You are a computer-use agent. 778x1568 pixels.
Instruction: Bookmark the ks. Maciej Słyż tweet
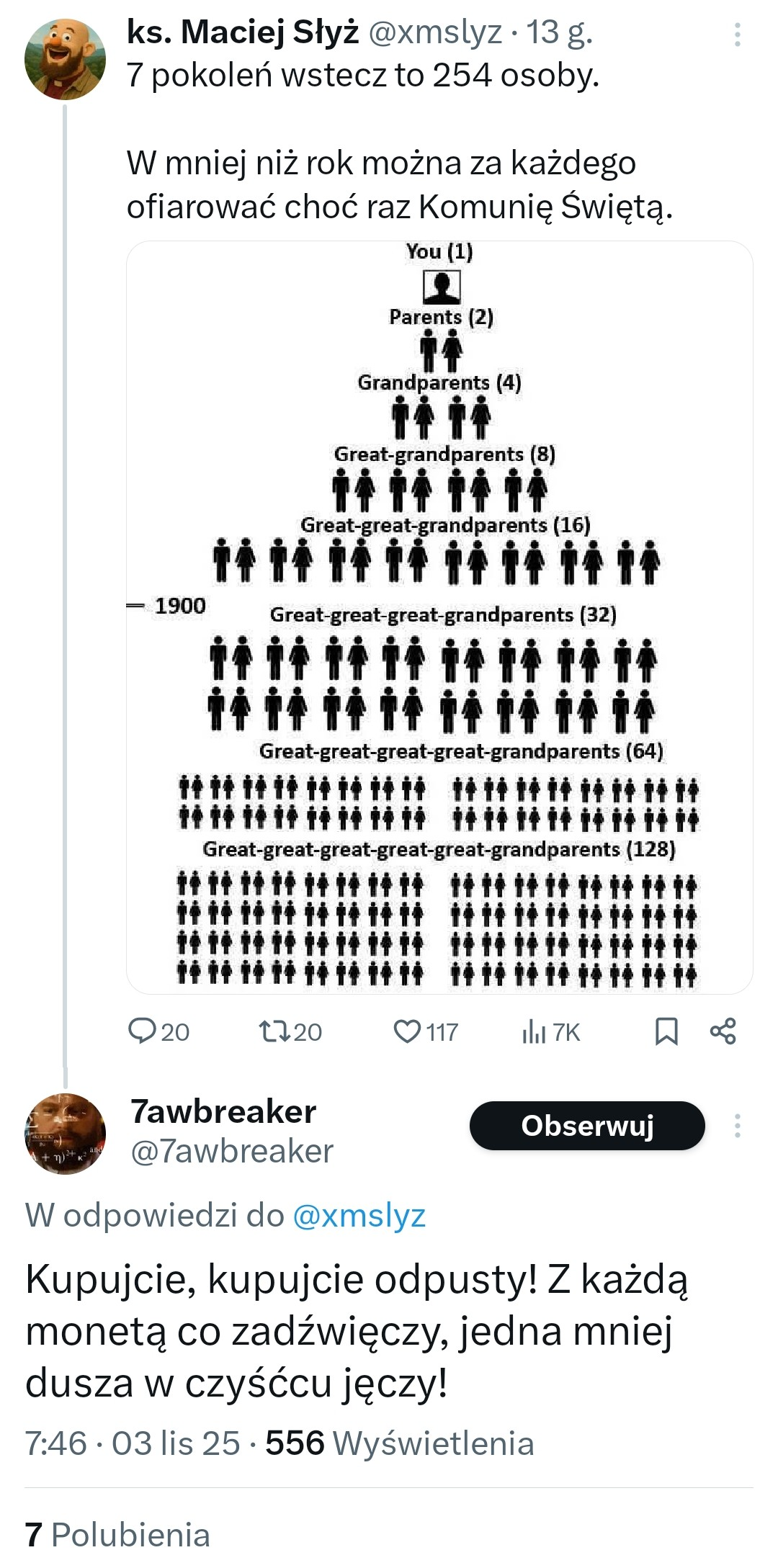[x=666, y=1031]
